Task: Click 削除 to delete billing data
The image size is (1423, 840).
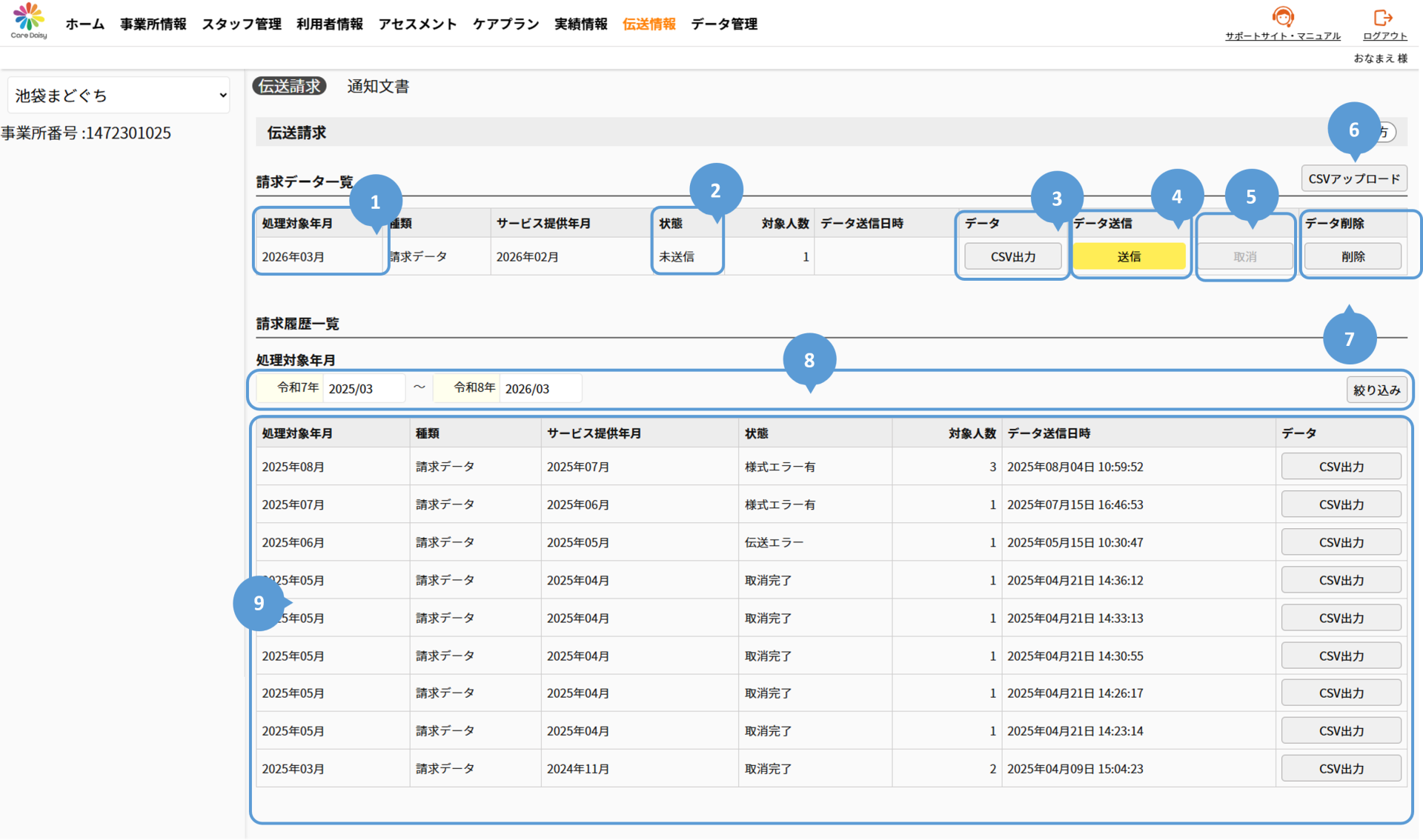Action: click(1353, 256)
